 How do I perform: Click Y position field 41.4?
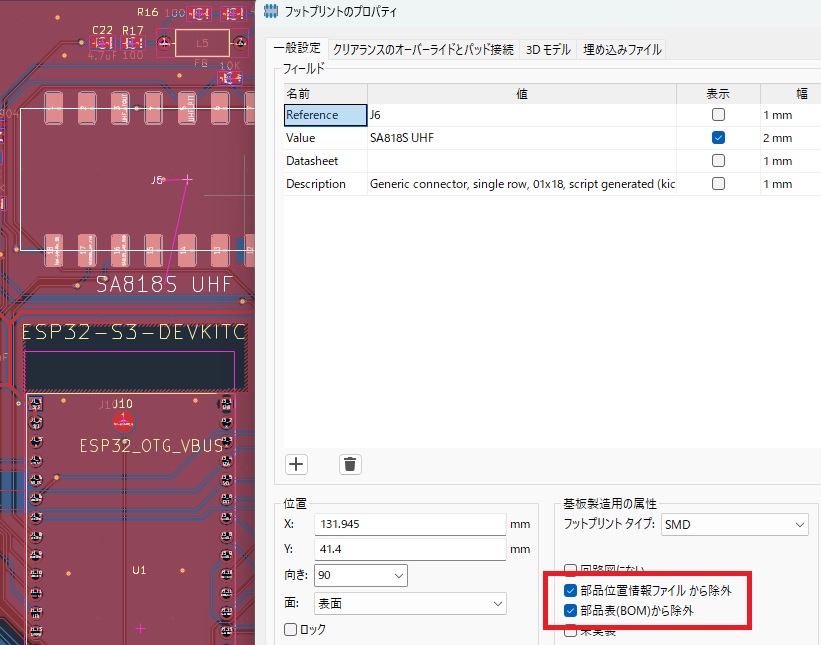coord(410,549)
